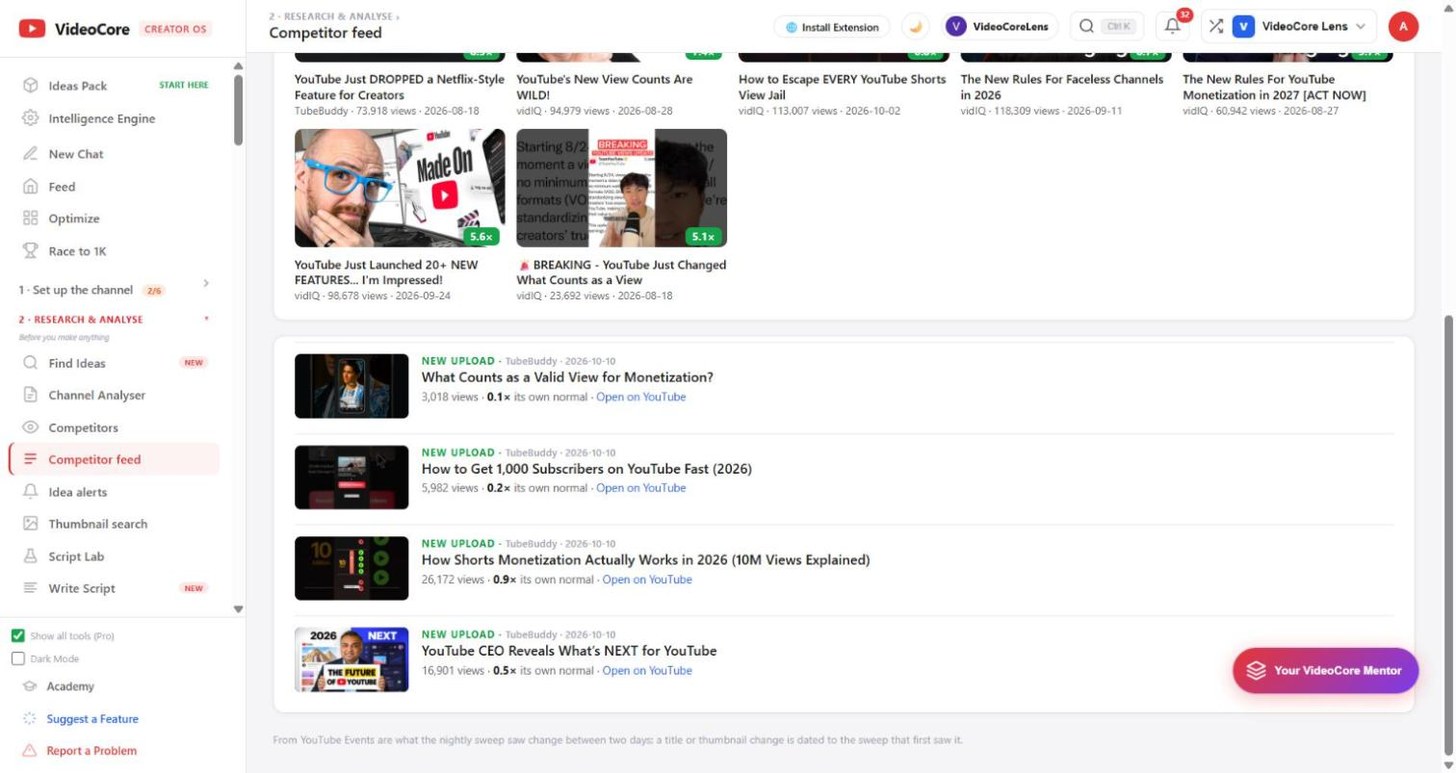This screenshot has width=1456, height=773.
Task: Open the Academy graduation cap icon
Action: 29,687
